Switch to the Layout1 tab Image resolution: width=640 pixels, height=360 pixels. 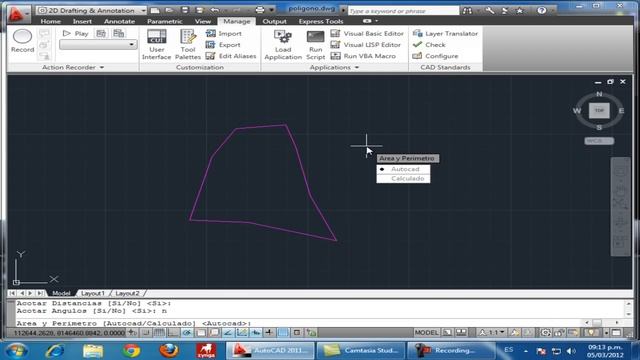[x=93, y=293]
